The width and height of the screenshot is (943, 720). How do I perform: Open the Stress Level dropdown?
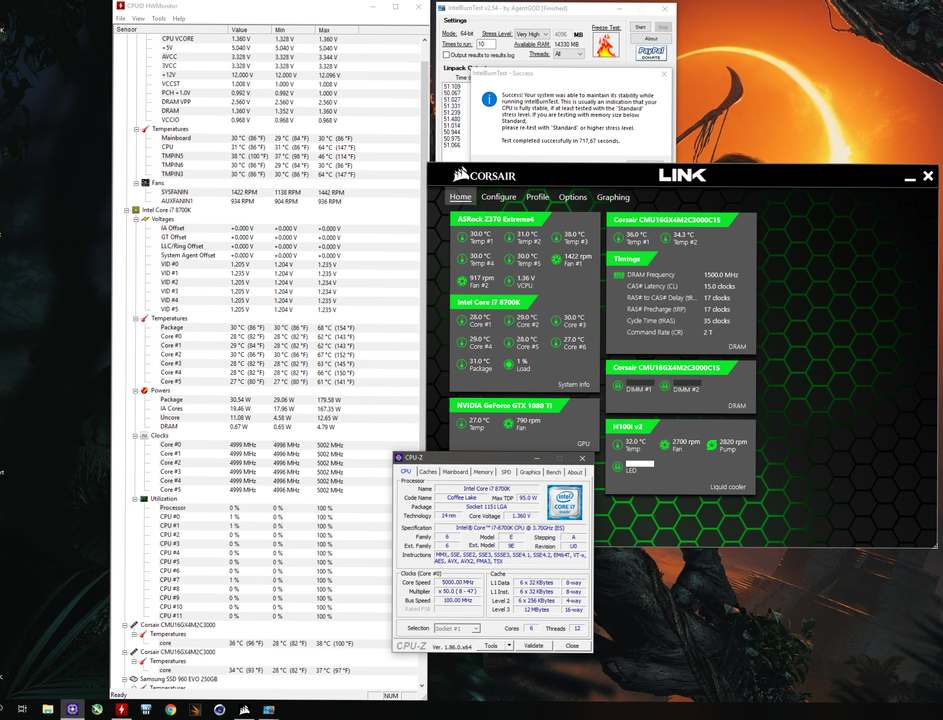coord(532,34)
